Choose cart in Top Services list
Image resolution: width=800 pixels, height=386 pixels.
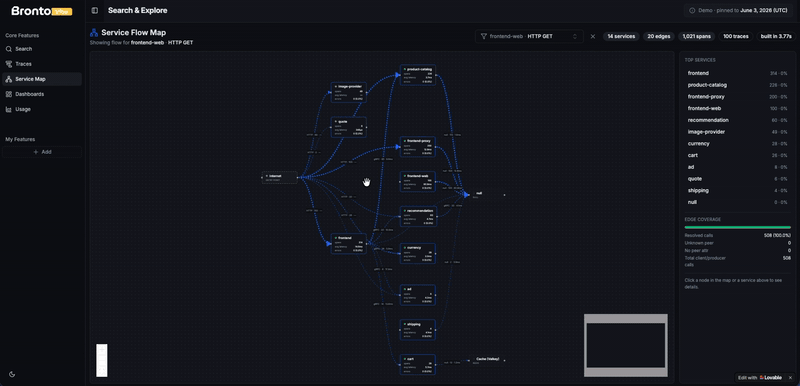(x=737, y=156)
